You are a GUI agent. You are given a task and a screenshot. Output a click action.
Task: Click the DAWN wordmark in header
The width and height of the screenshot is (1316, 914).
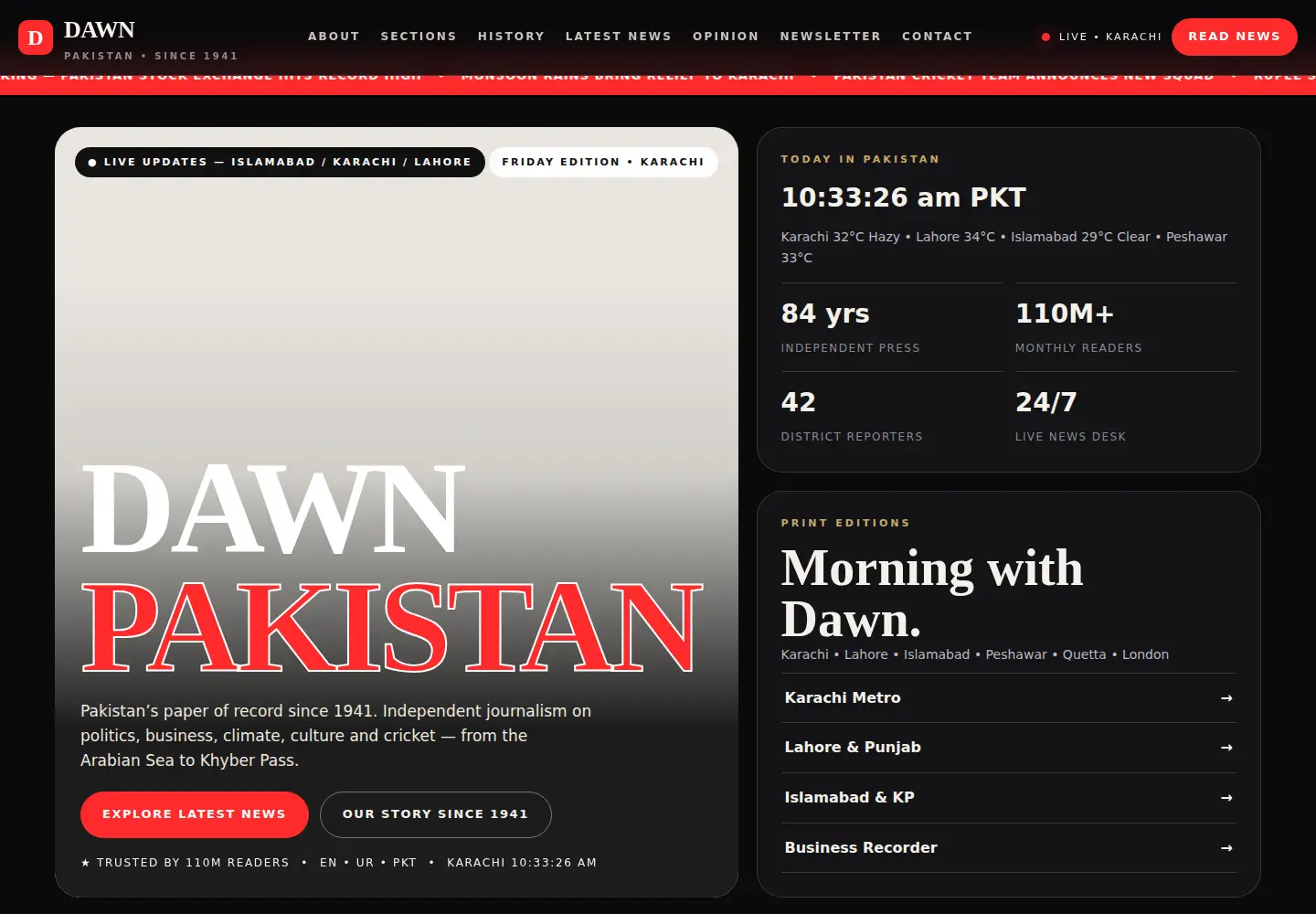click(100, 30)
